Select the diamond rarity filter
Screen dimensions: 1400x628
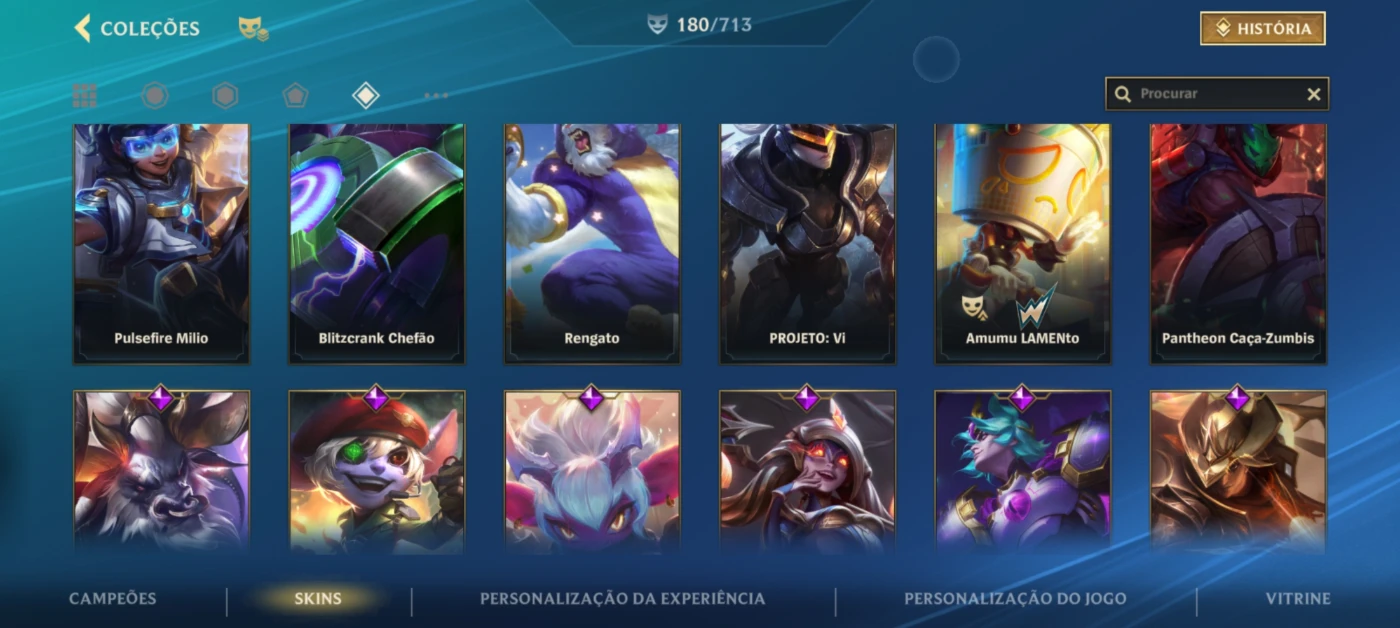[366, 95]
